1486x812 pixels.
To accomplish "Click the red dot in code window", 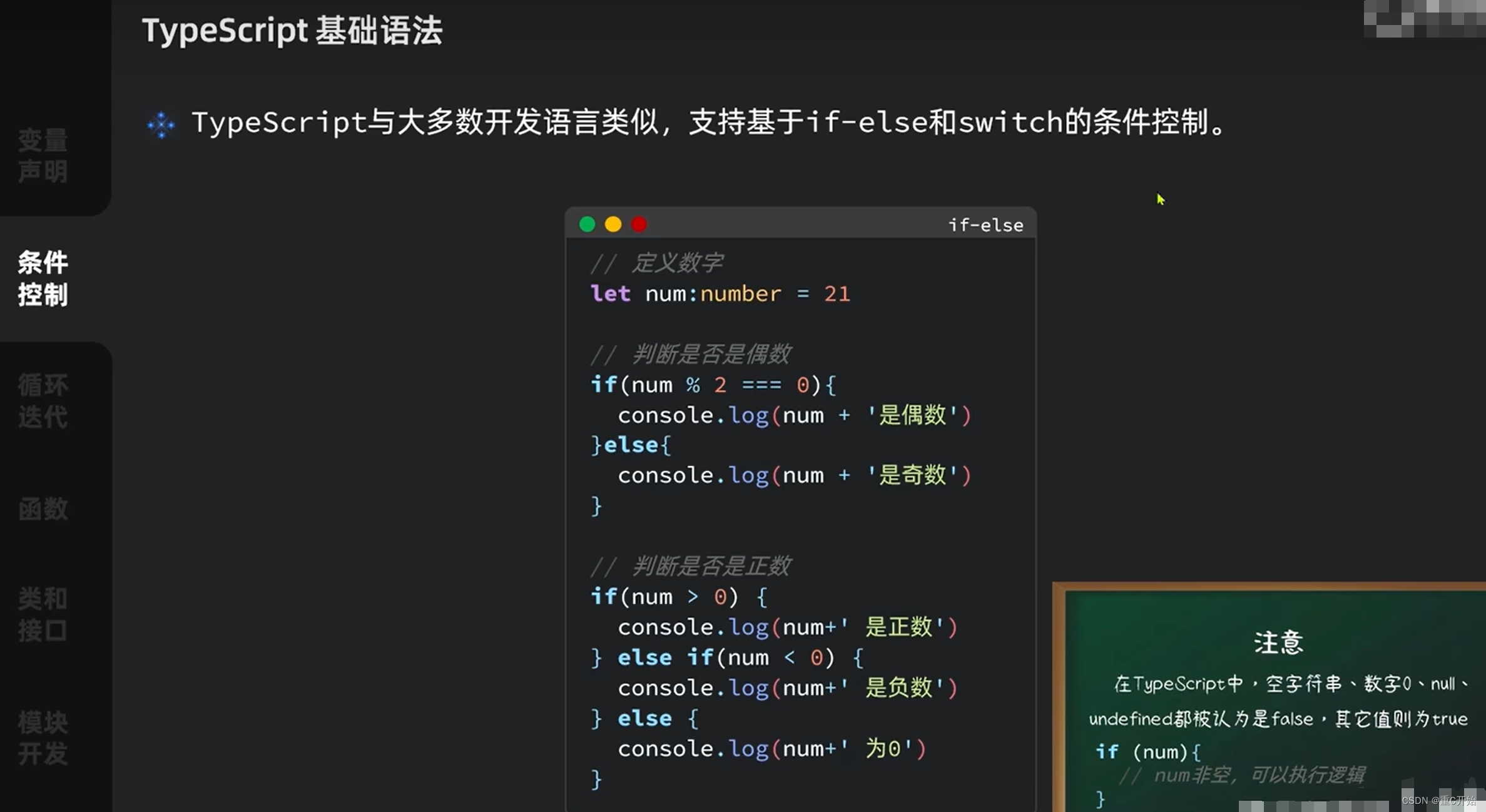I will point(639,224).
